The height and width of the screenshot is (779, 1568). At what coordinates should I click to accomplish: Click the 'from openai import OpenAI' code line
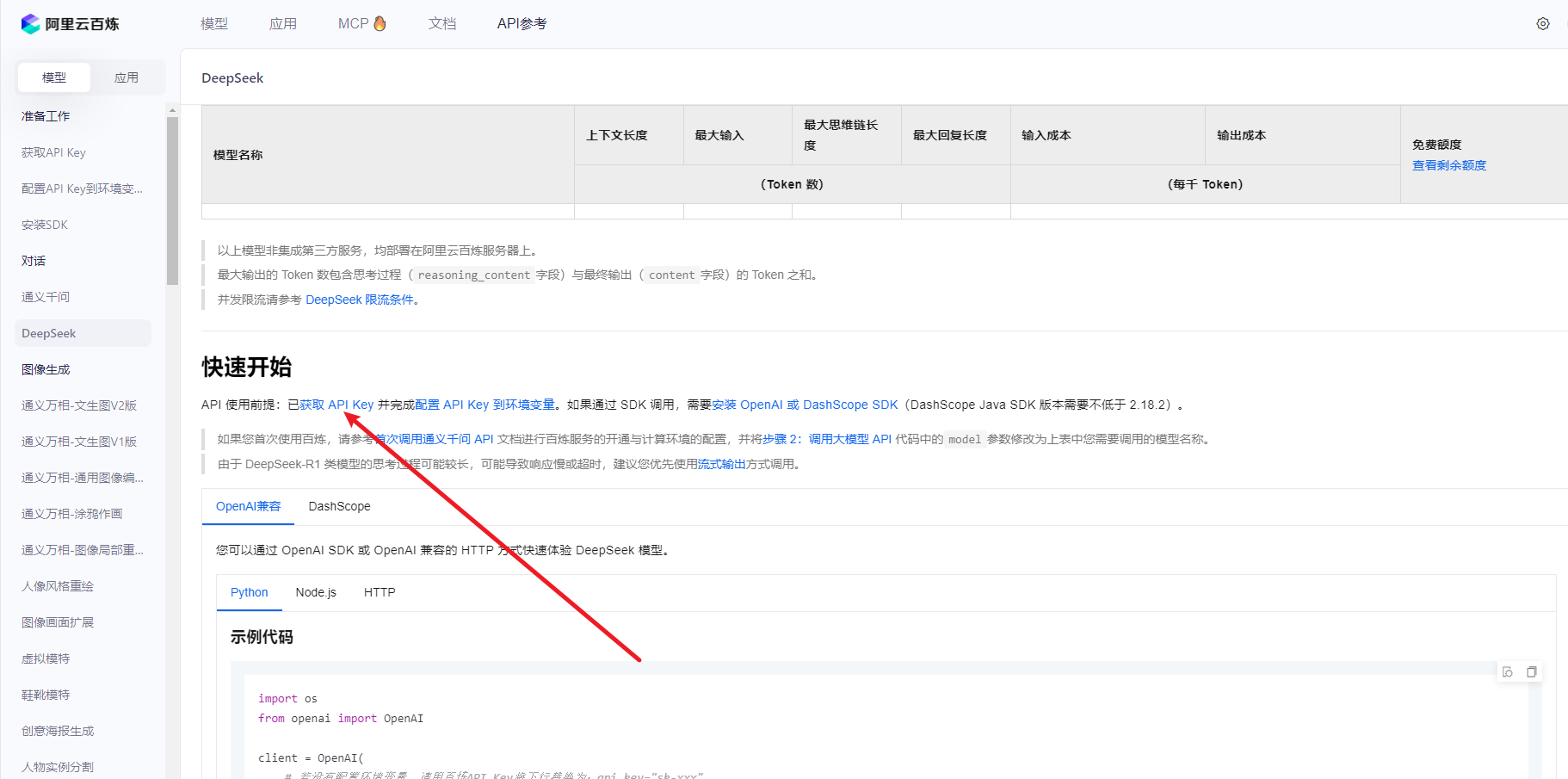(341, 718)
